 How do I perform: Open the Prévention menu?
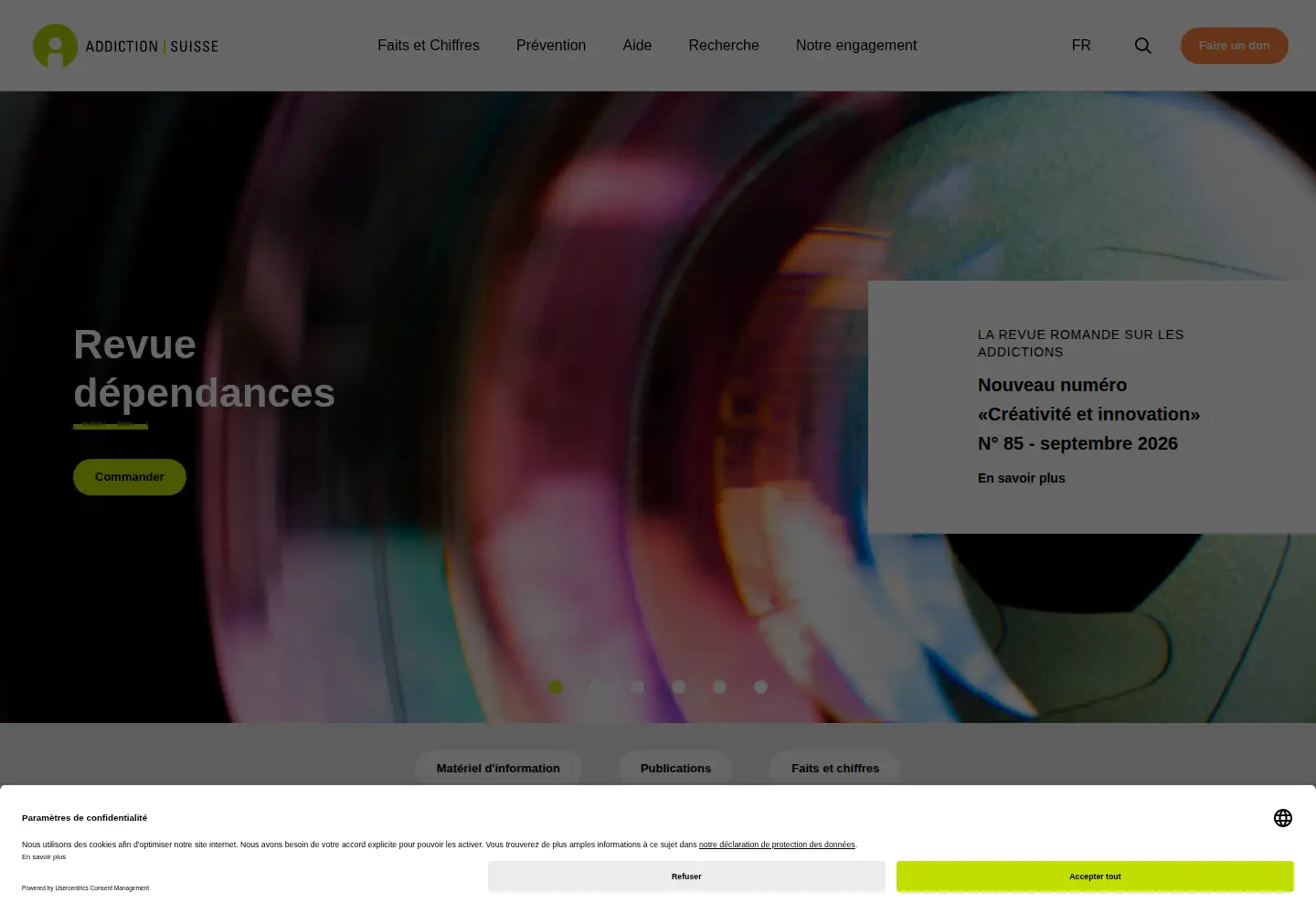click(x=551, y=46)
